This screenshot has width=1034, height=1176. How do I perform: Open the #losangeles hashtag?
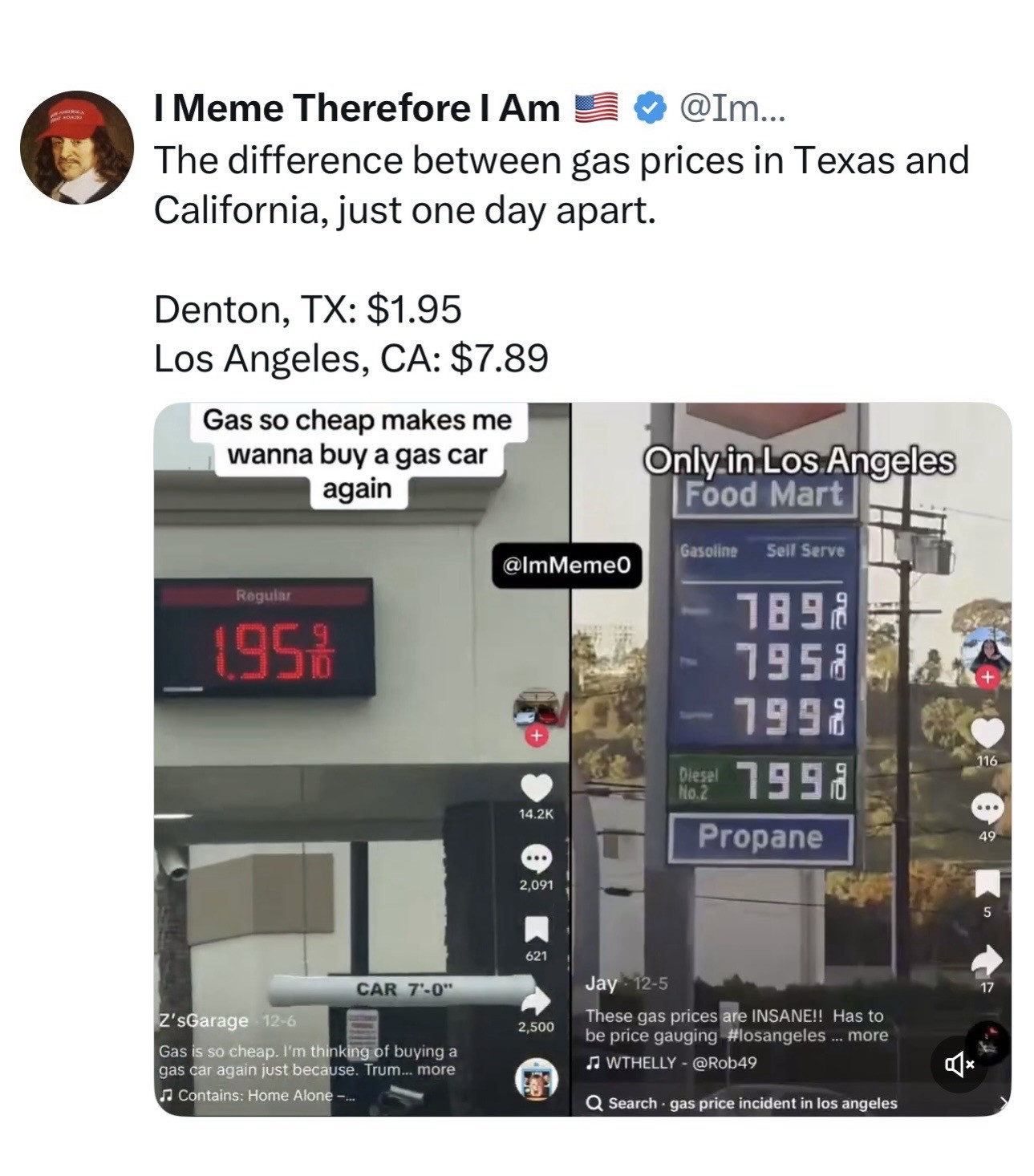click(777, 1035)
